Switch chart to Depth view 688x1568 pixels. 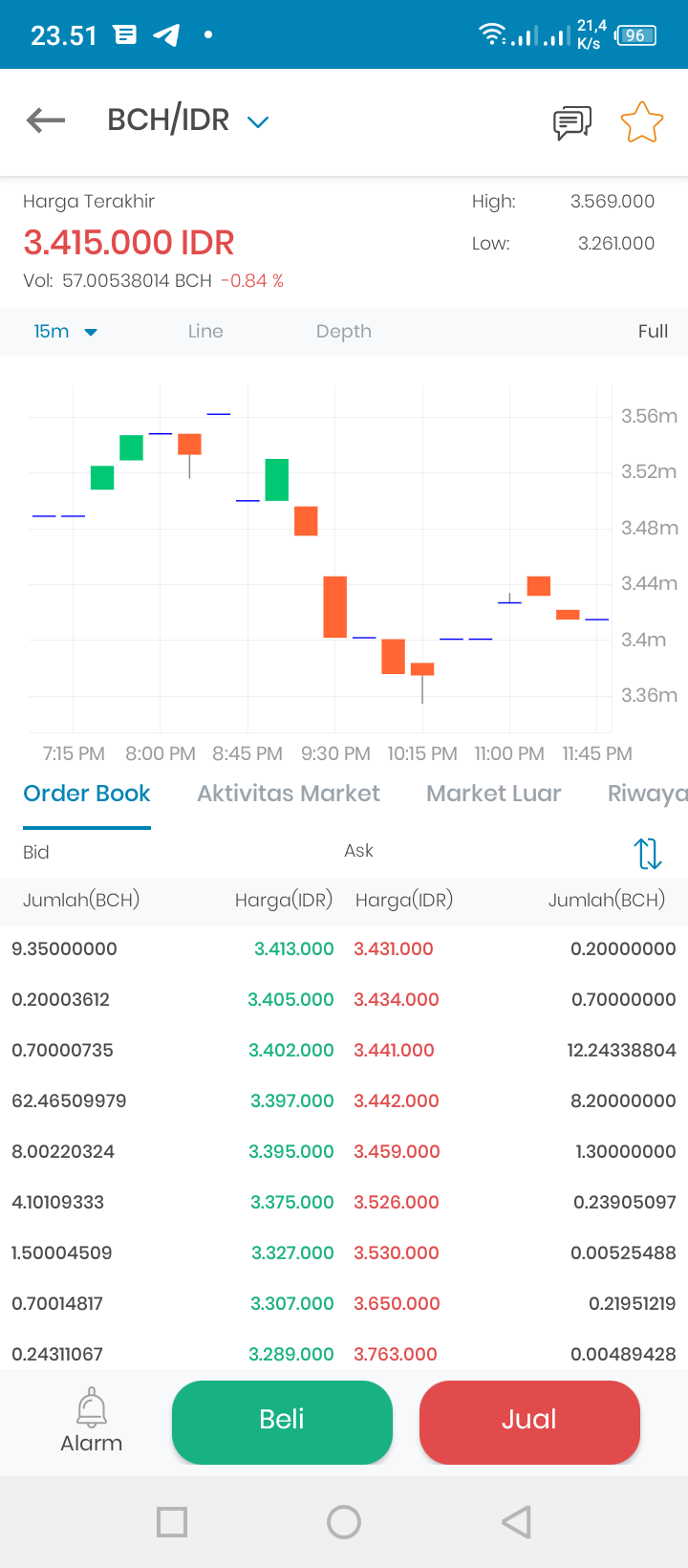coord(344,332)
